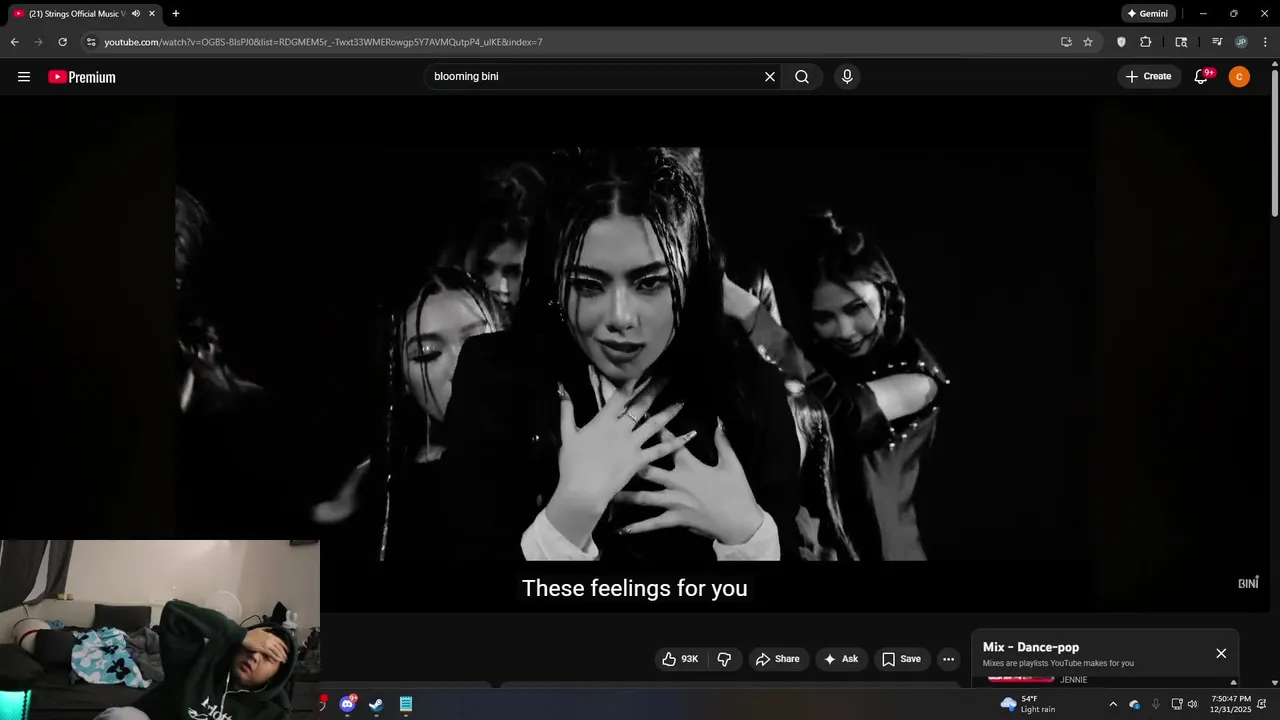Start voice search with microphone icon
The height and width of the screenshot is (720, 1280).
pyautogui.click(x=847, y=77)
